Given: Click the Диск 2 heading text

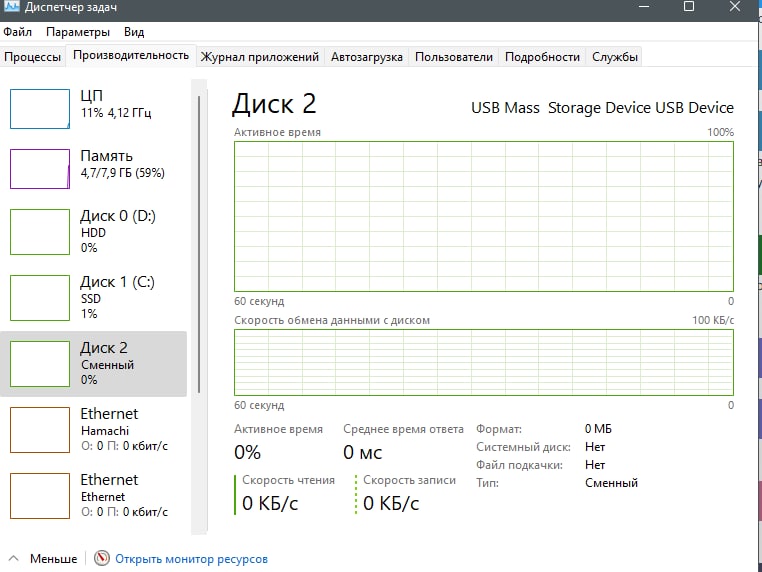Looking at the screenshot, I should point(275,104).
